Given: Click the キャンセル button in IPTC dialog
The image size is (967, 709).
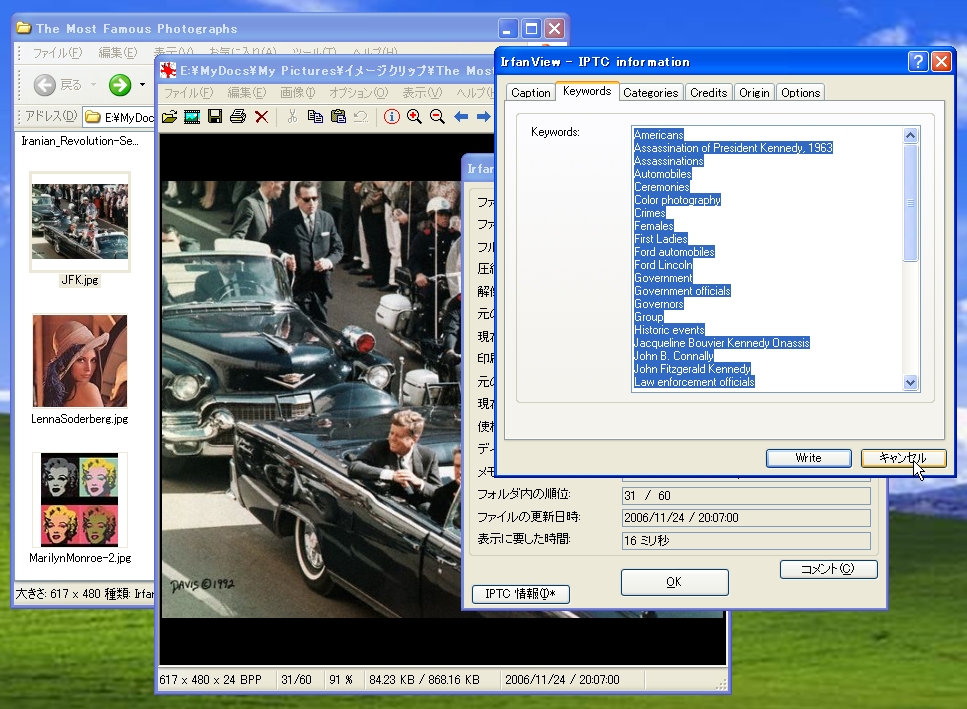Looking at the screenshot, I should 903,458.
